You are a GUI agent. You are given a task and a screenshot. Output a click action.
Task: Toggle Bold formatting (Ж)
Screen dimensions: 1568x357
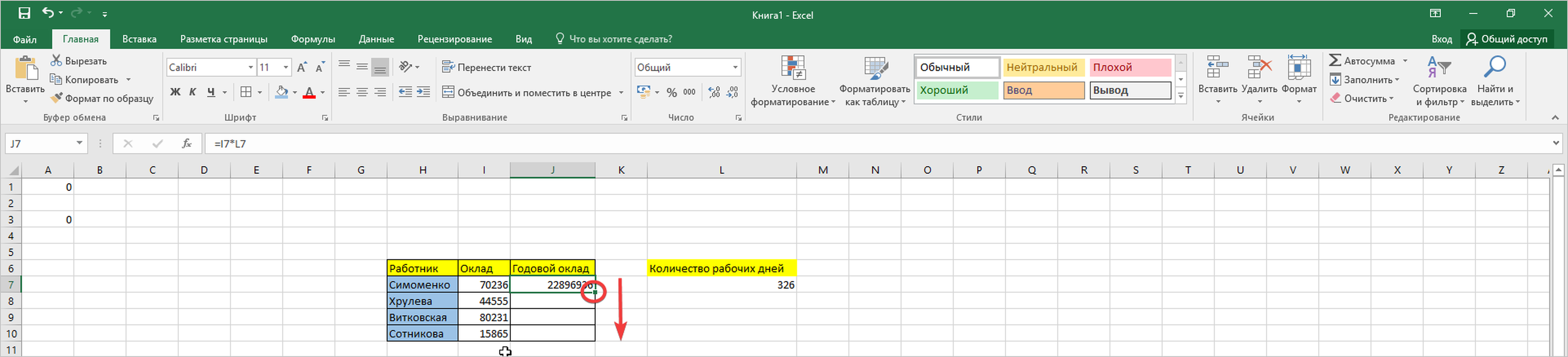[x=175, y=92]
